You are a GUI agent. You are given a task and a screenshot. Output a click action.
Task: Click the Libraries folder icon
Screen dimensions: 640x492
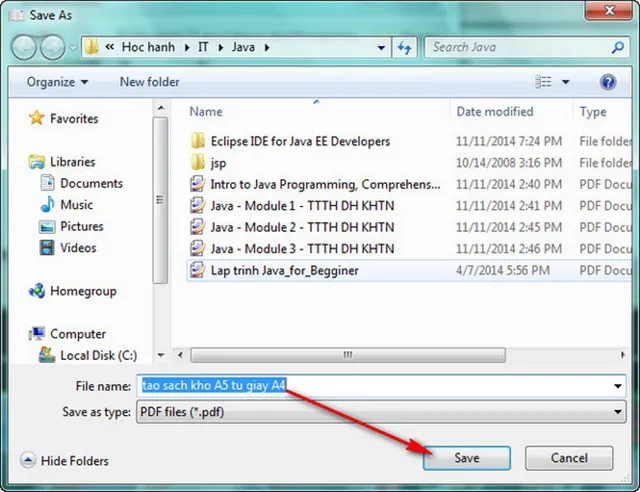pyautogui.click(x=37, y=162)
